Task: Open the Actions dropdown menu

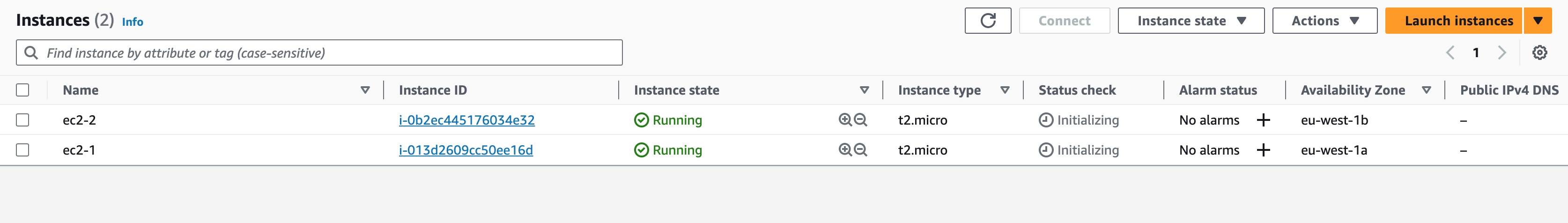Action: click(1324, 21)
